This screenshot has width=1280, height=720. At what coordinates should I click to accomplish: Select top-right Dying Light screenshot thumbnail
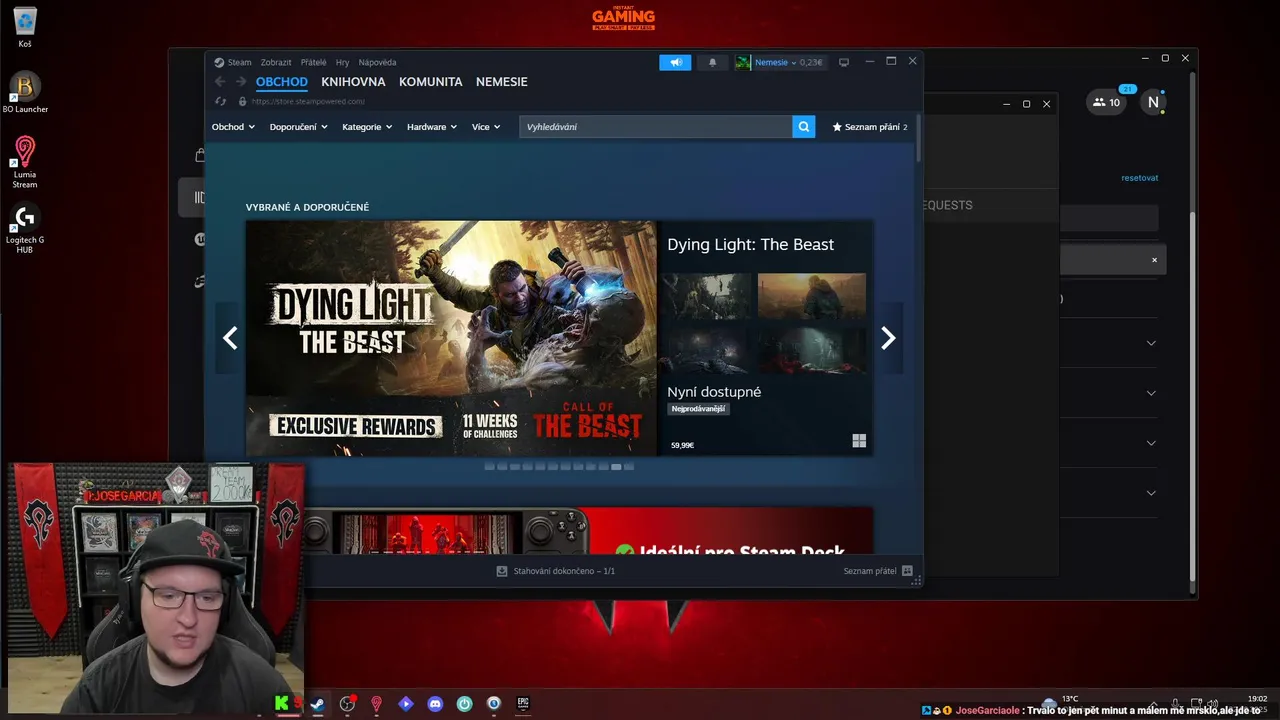[x=812, y=296]
